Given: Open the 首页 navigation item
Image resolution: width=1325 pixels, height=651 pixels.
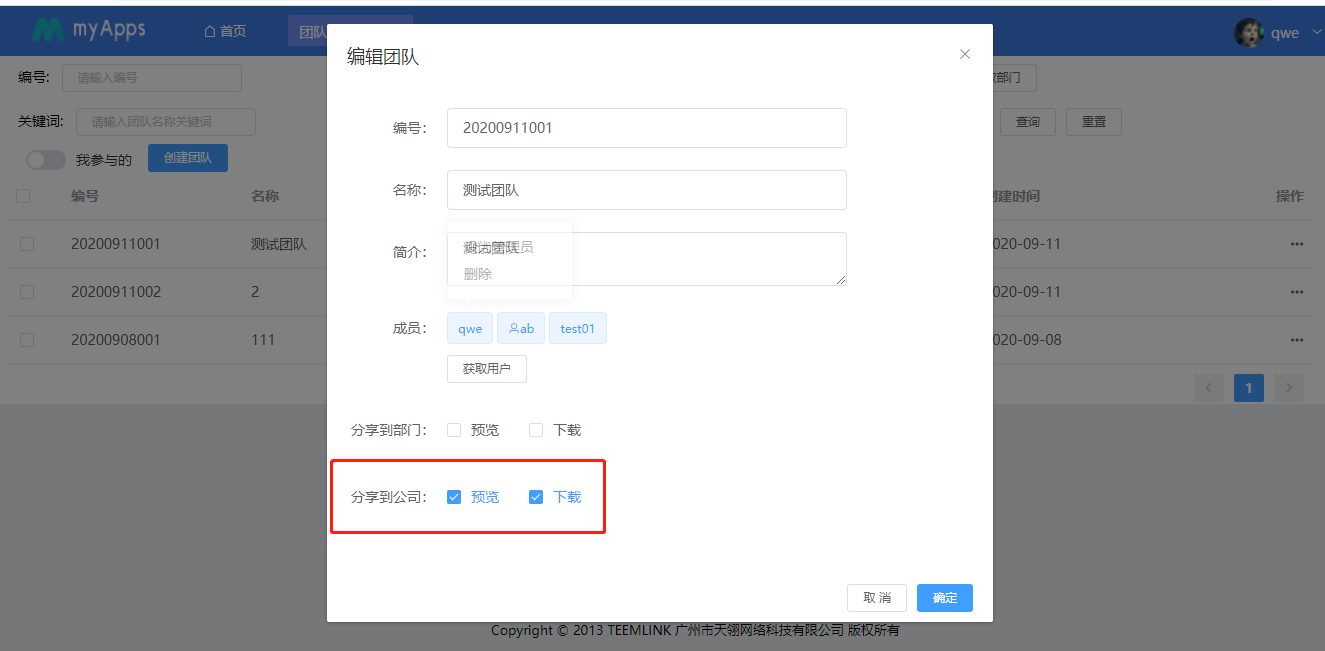Looking at the screenshot, I should click(x=225, y=32).
